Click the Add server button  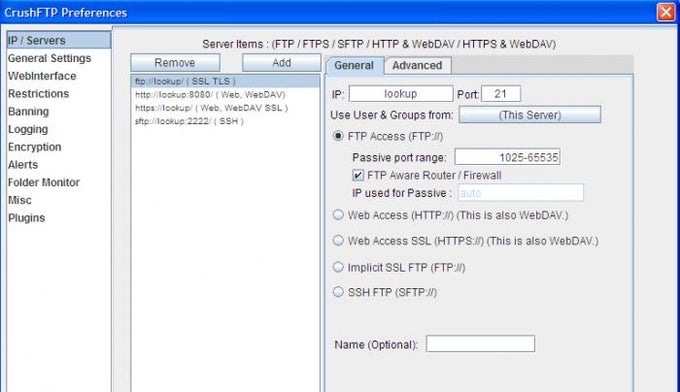coord(281,63)
